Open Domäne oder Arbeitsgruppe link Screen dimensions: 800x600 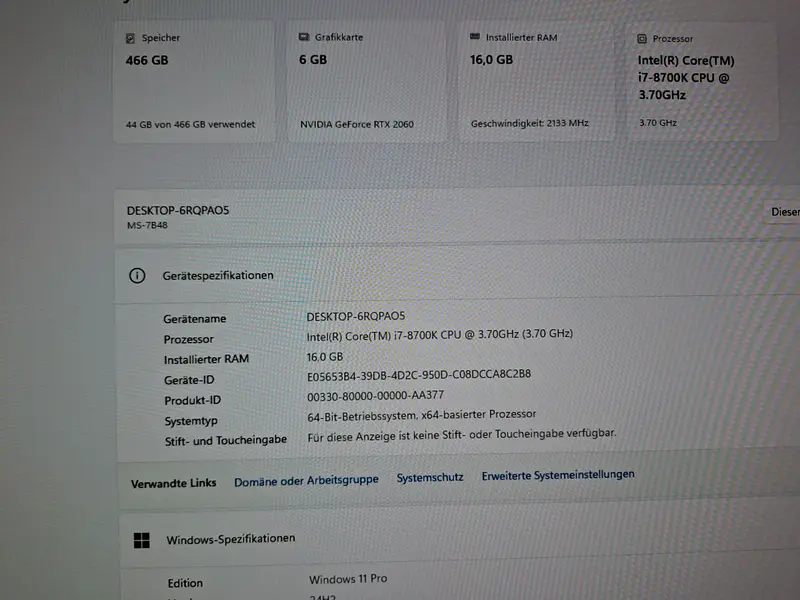pos(306,481)
